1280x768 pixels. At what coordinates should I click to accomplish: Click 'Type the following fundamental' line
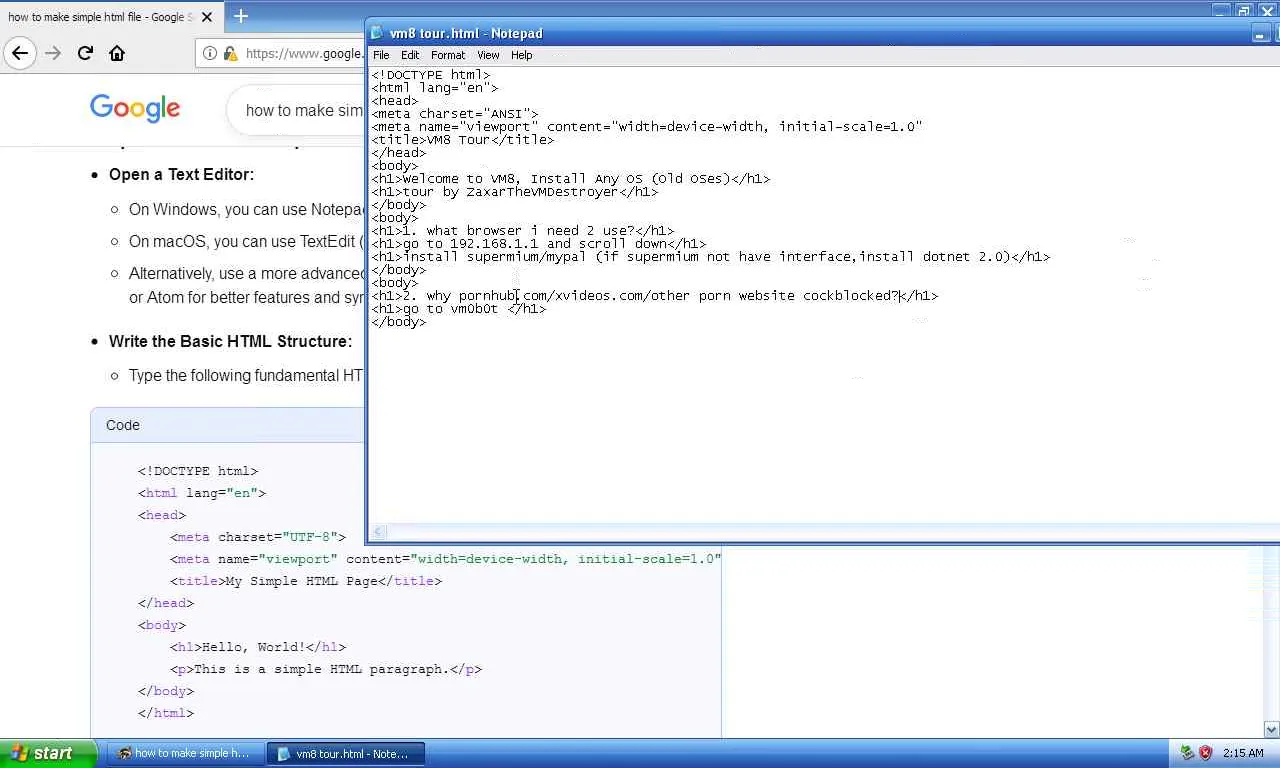pyautogui.click(x=246, y=375)
